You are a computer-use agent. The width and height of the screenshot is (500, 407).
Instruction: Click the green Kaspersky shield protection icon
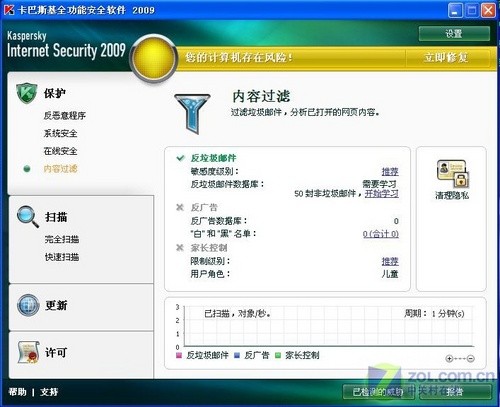pyautogui.click(x=27, y=93)
